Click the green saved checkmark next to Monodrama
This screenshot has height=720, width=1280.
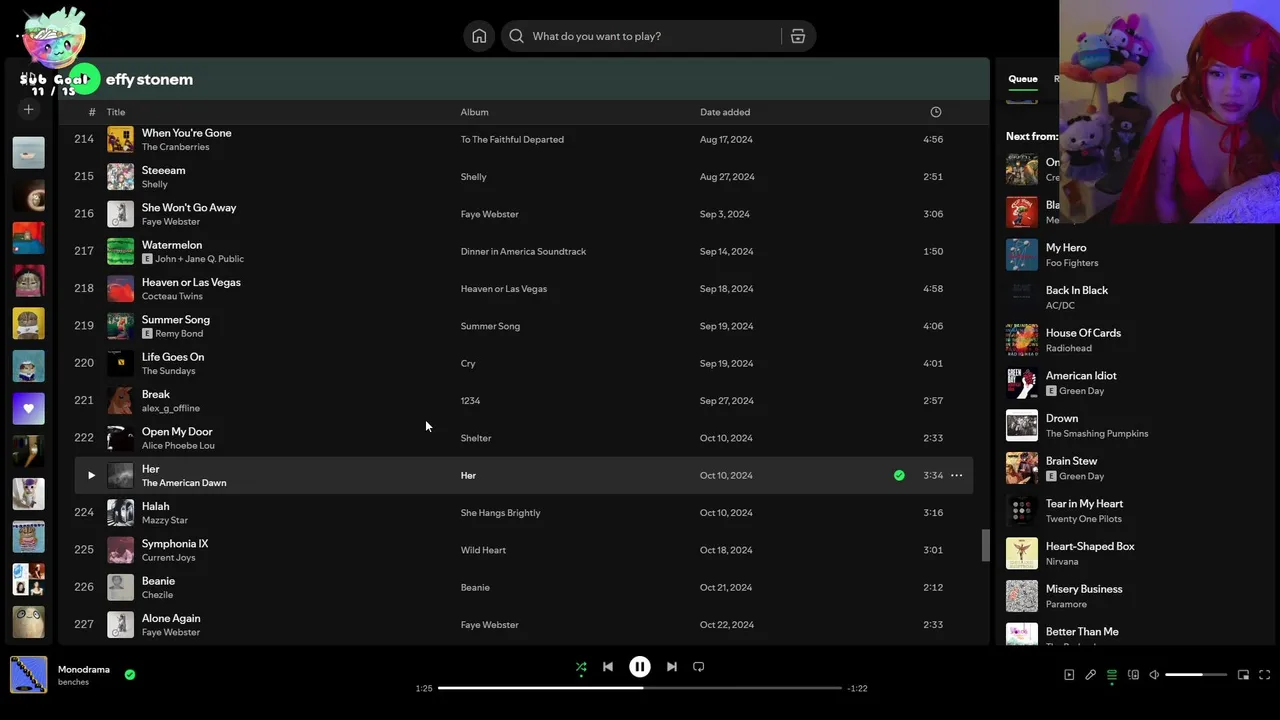coord(129,675)
